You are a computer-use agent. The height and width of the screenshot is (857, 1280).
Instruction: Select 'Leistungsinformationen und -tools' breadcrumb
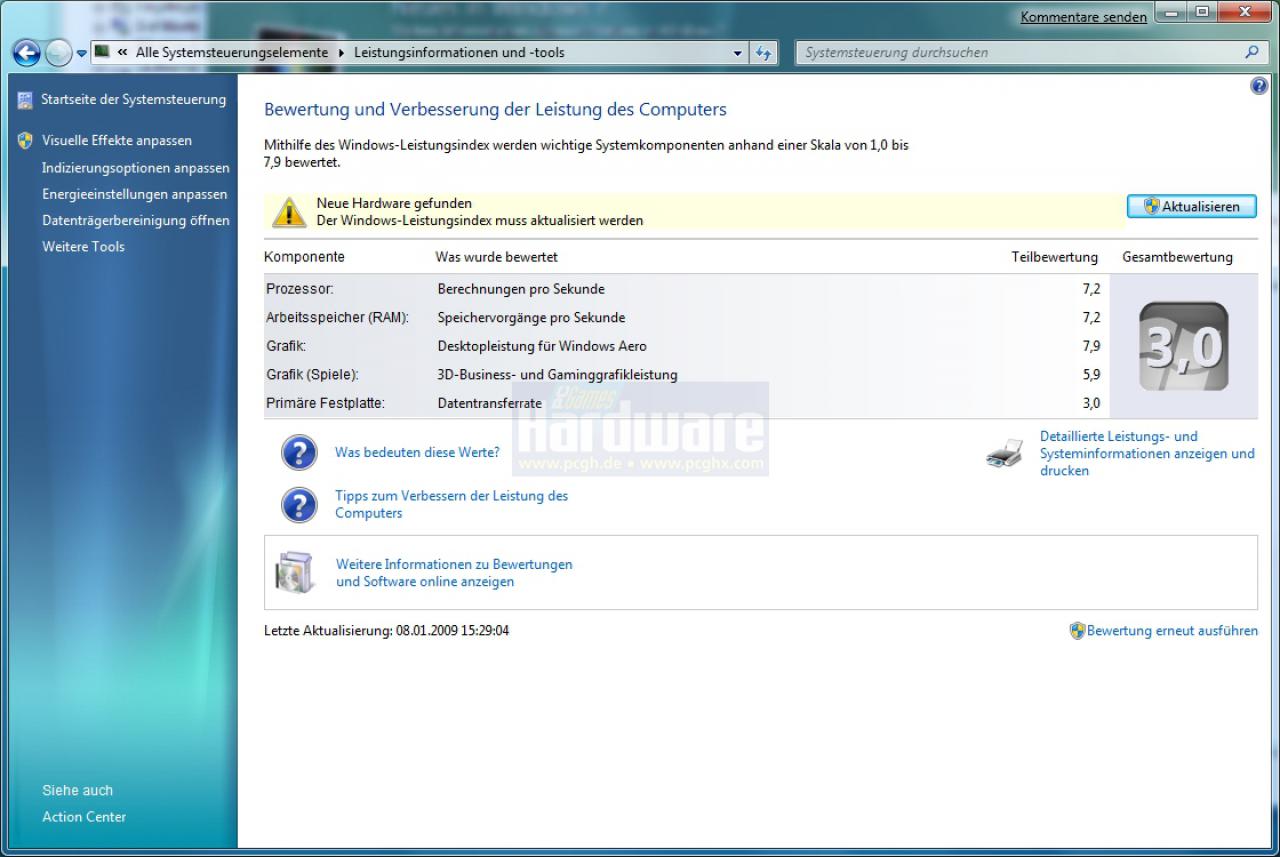(459, 52)
